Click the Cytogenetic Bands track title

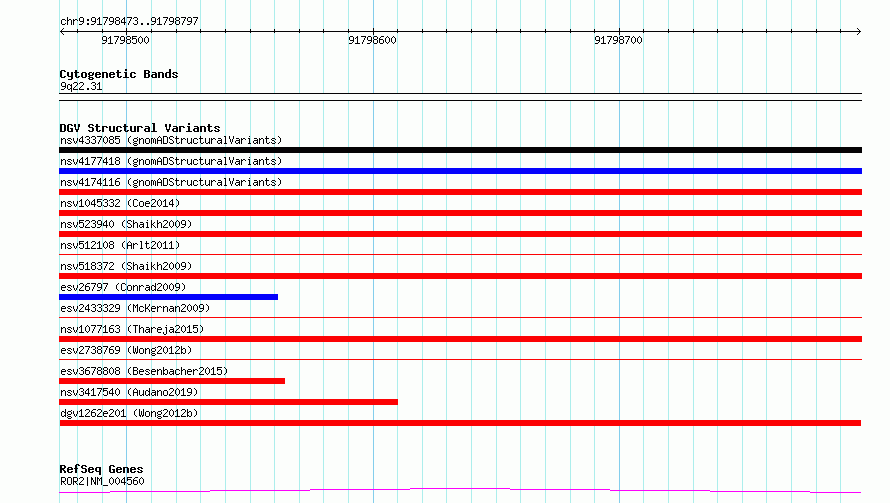click(x=119, y=74)
